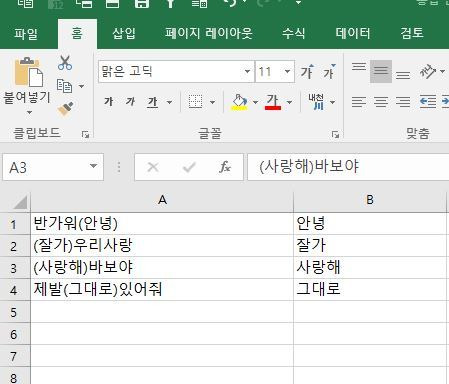Switch to 삽입 (Insert) tab
The height and width of the screenshot is (384, 449).
click(124, 33)
